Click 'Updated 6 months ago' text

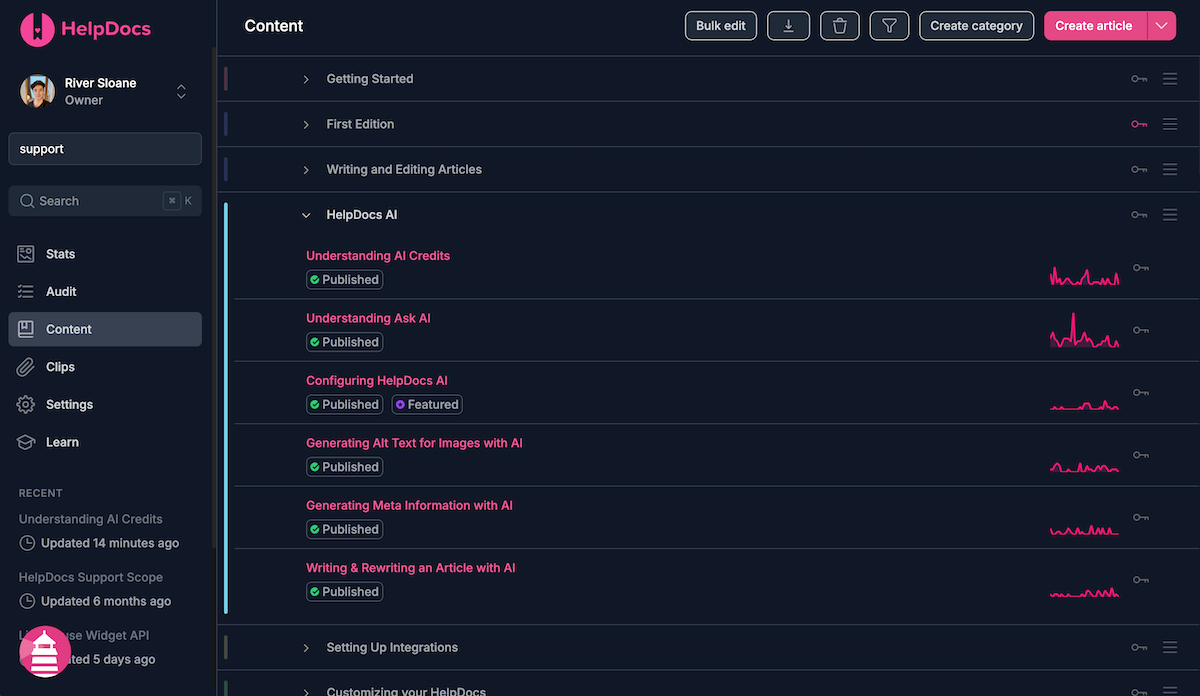[106, 601]
